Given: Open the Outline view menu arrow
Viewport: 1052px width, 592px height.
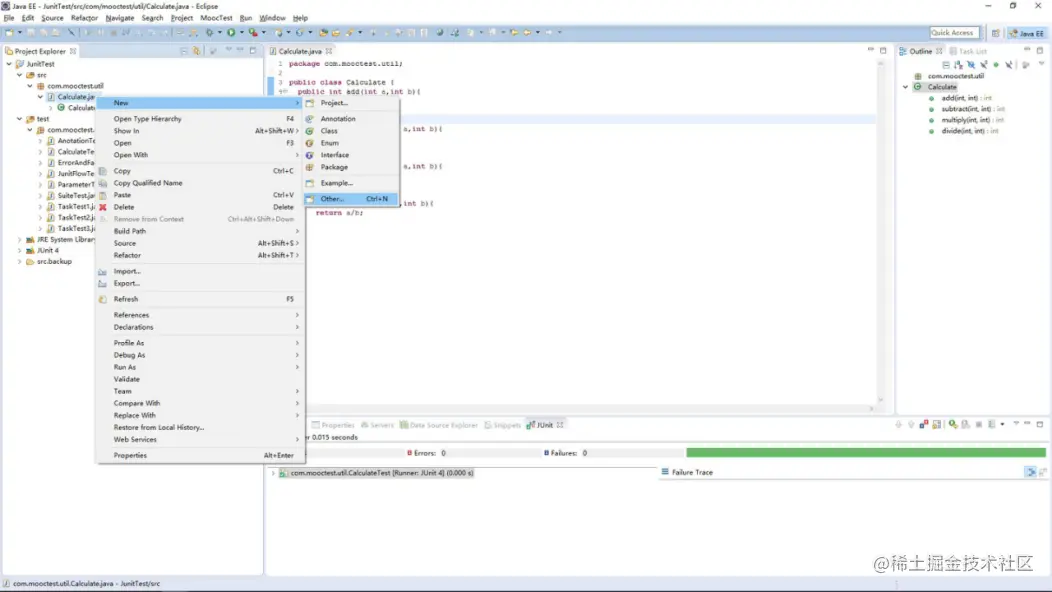Looking at the screenshot, I should click(1041, 64).
